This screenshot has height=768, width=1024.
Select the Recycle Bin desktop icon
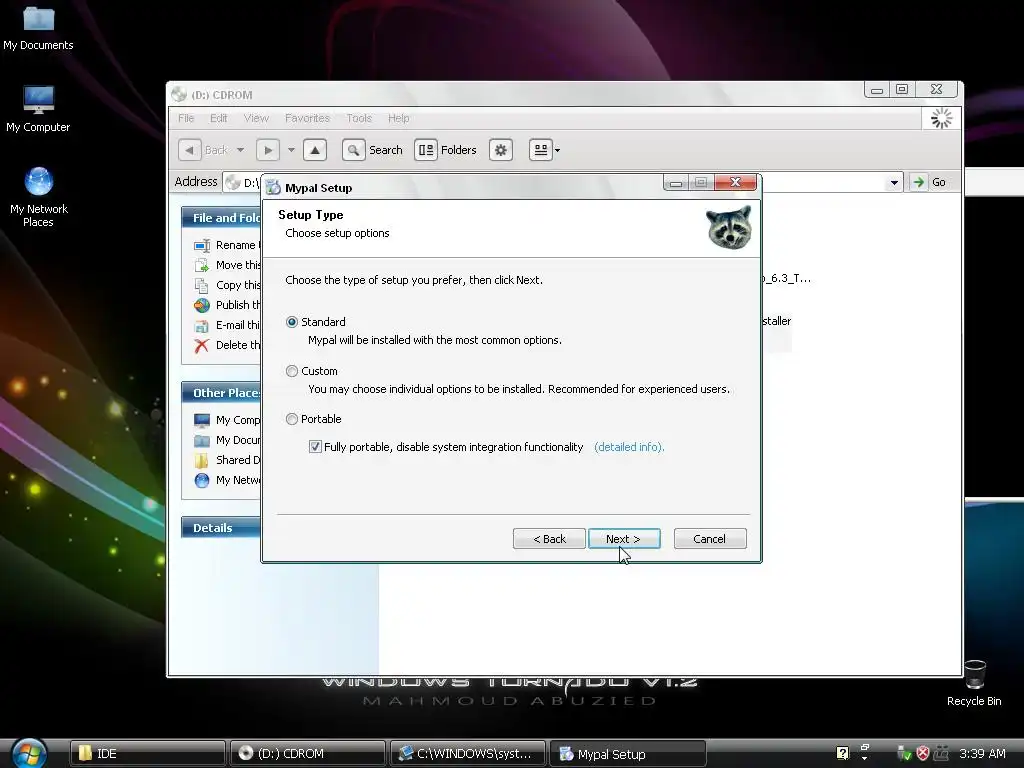tap(974, 683)
